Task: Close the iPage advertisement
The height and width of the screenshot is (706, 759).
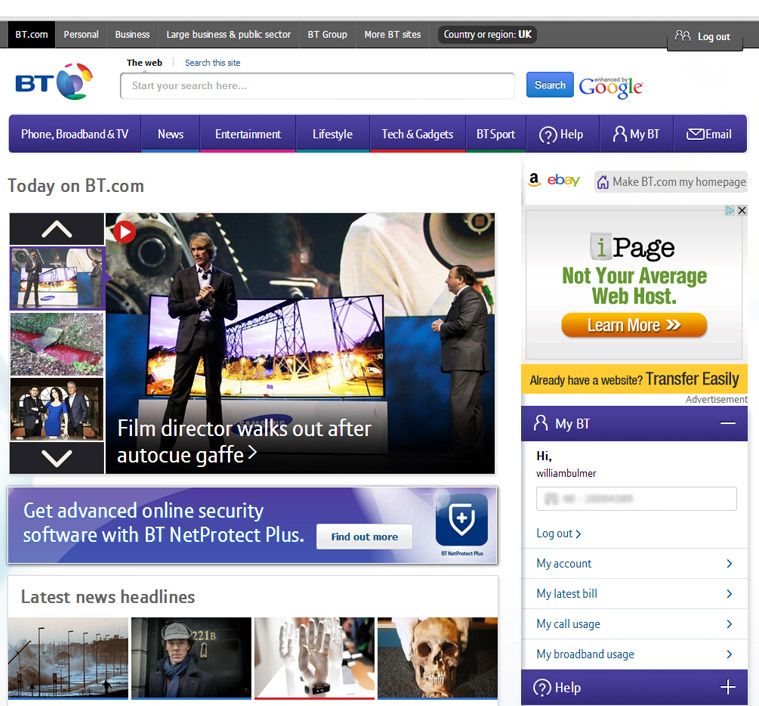Action: point(742,210)
